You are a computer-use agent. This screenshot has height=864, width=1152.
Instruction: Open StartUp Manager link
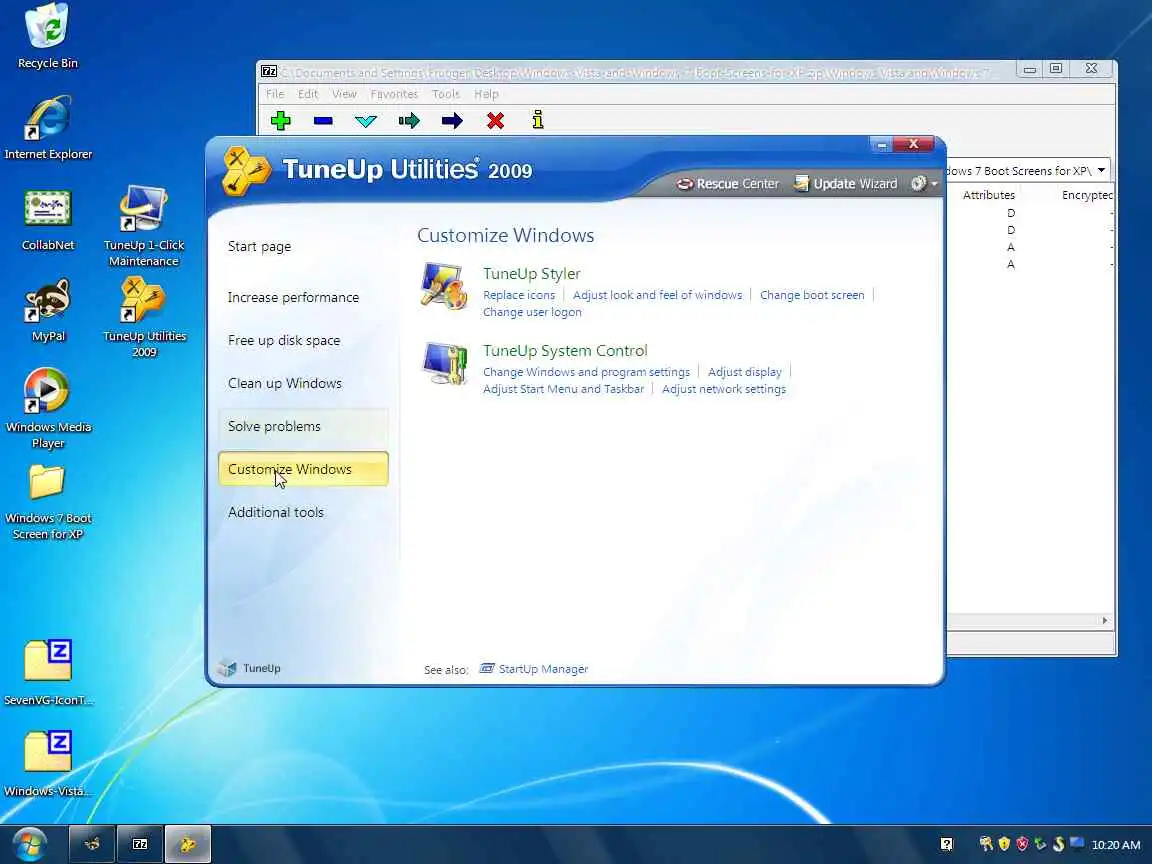pos(534,669)
